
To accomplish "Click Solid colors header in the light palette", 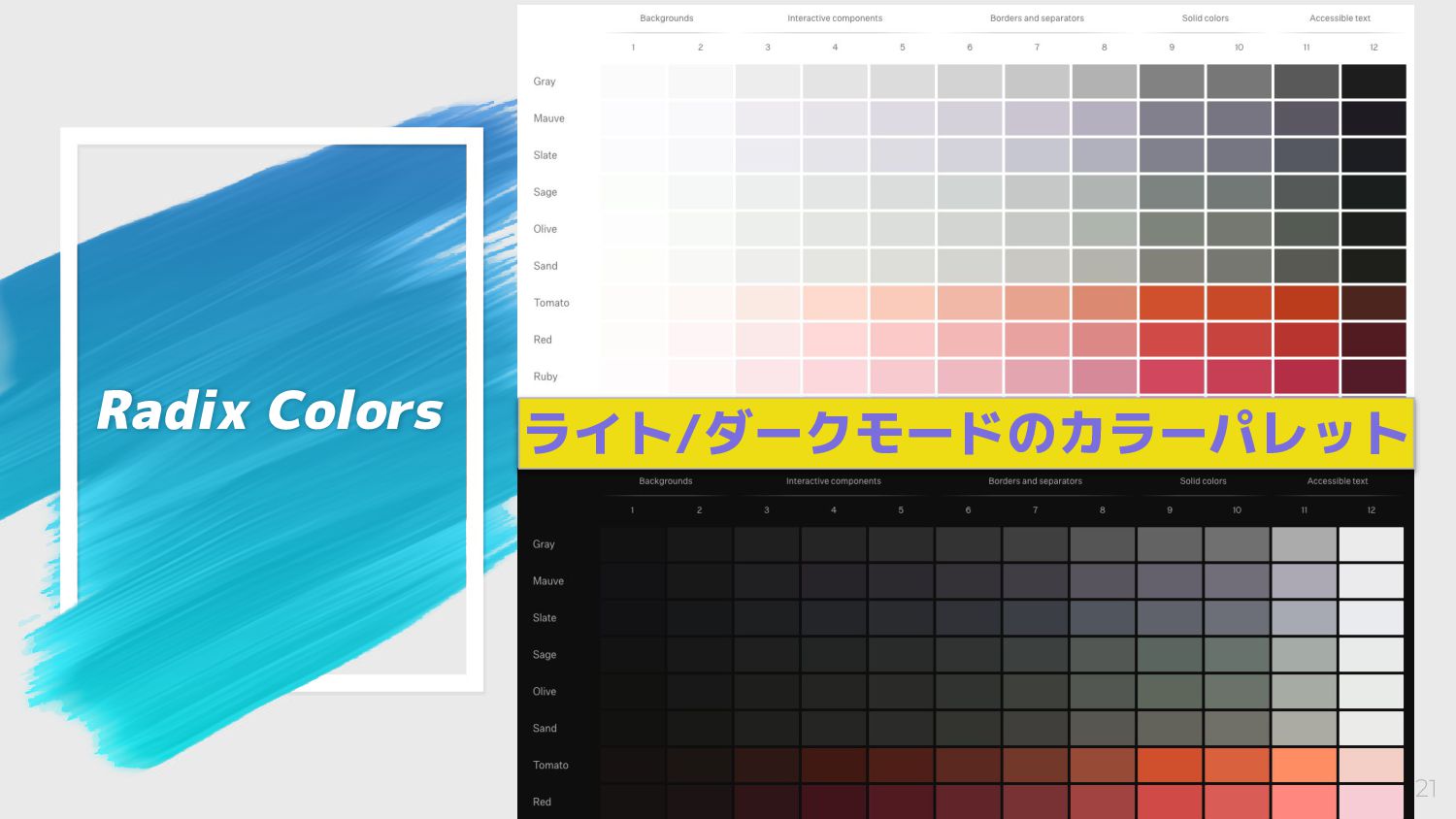I will [x=1206, y=18].
